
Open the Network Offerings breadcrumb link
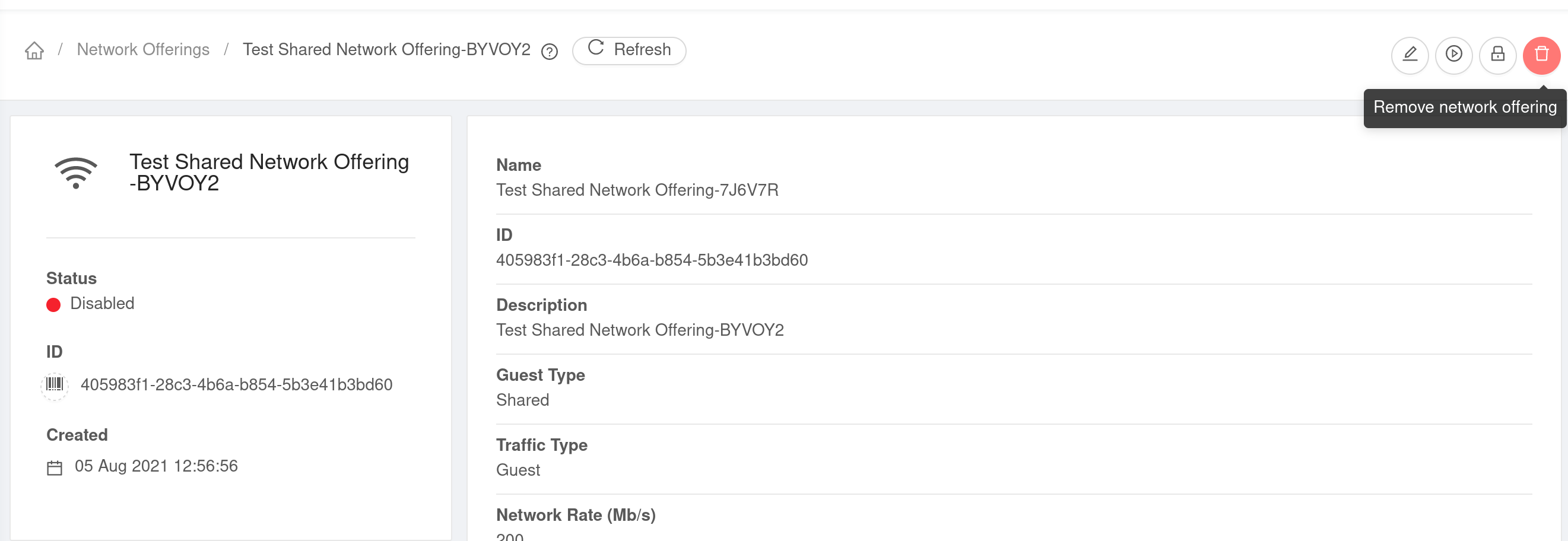tap(143, 49)
